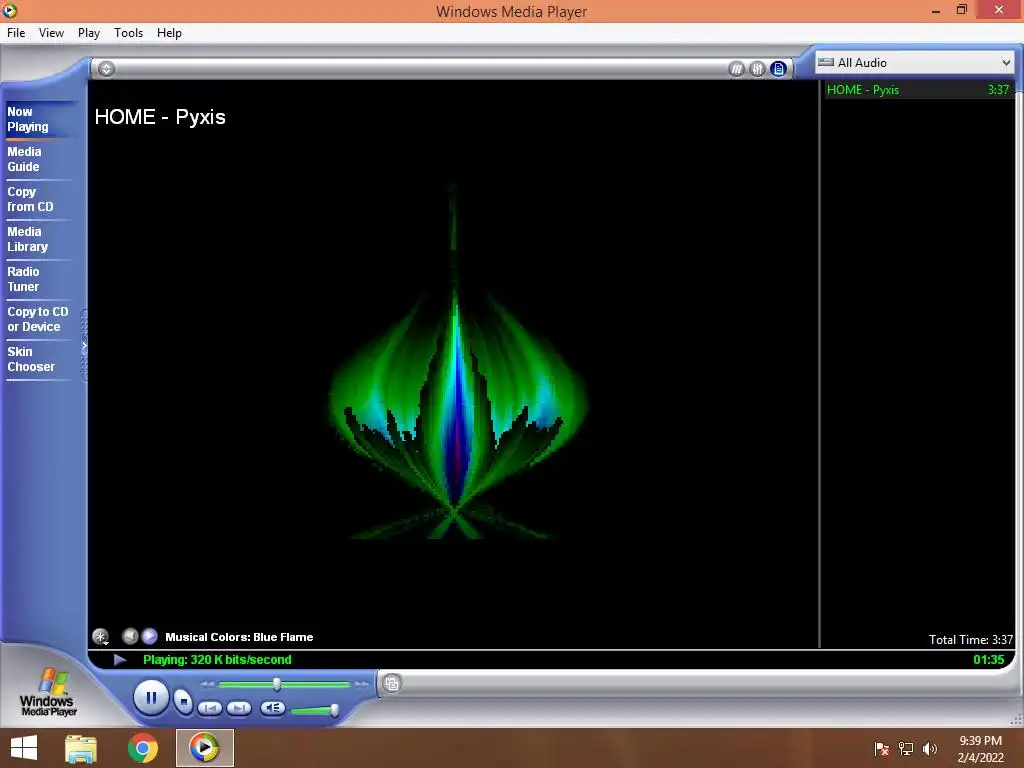The image size is (1024, 768).
Task: Select the next visualization
Action: click(x=150, y=635)
